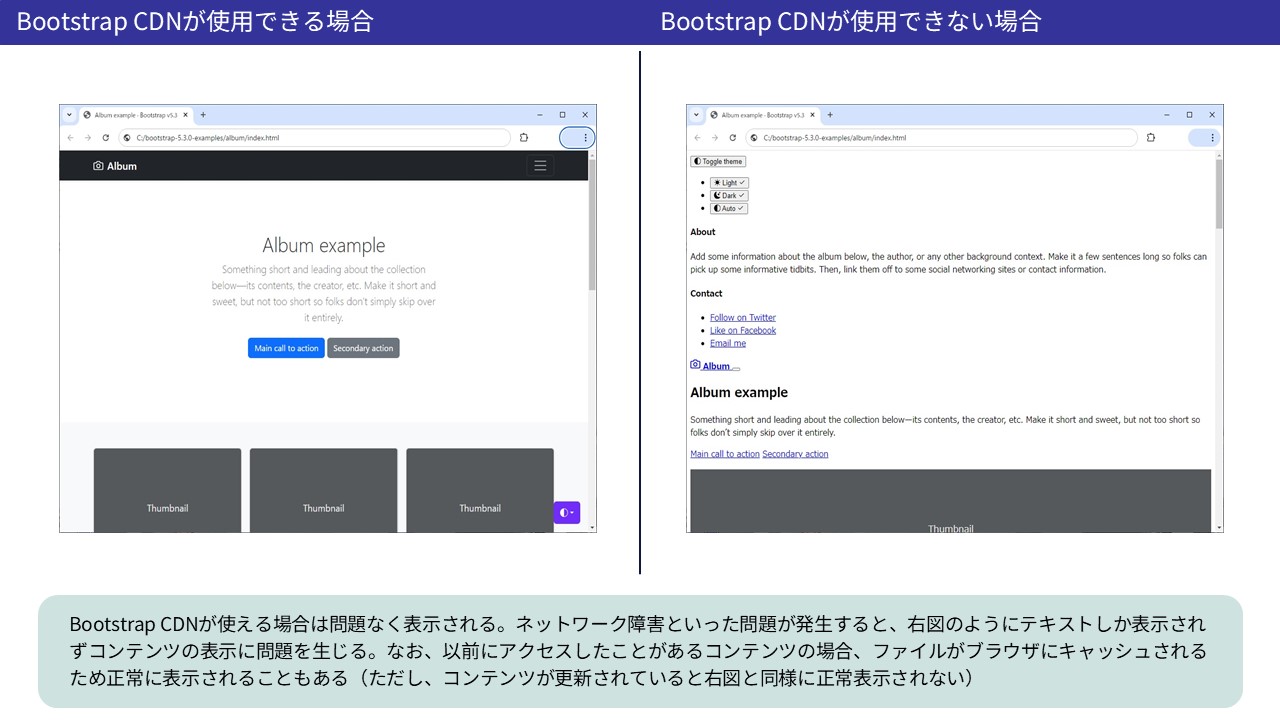The image size is (1280, 720).
Task: Select the camera icon next to Album brand
Action: [98, 166]
